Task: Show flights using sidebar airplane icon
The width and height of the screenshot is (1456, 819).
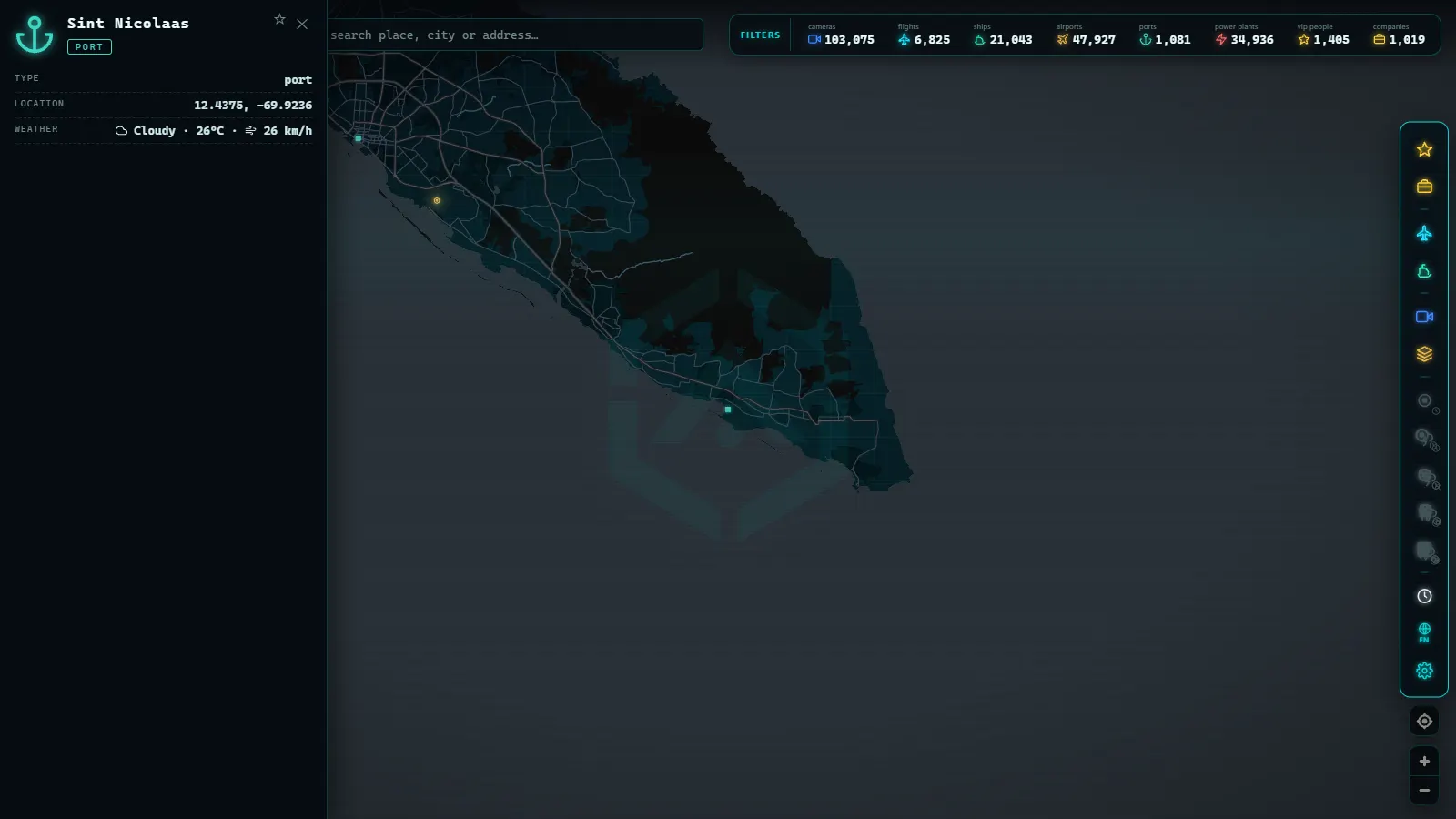Action: tap(1424, 234)
